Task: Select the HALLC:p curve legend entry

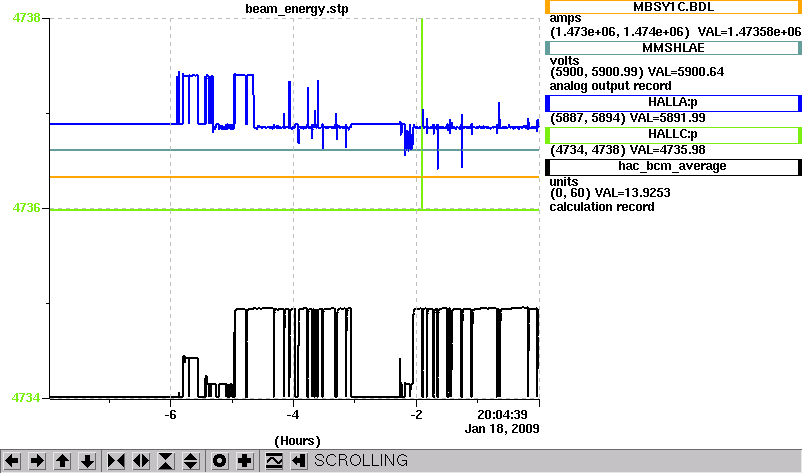Action: click(x=673, y=134)
